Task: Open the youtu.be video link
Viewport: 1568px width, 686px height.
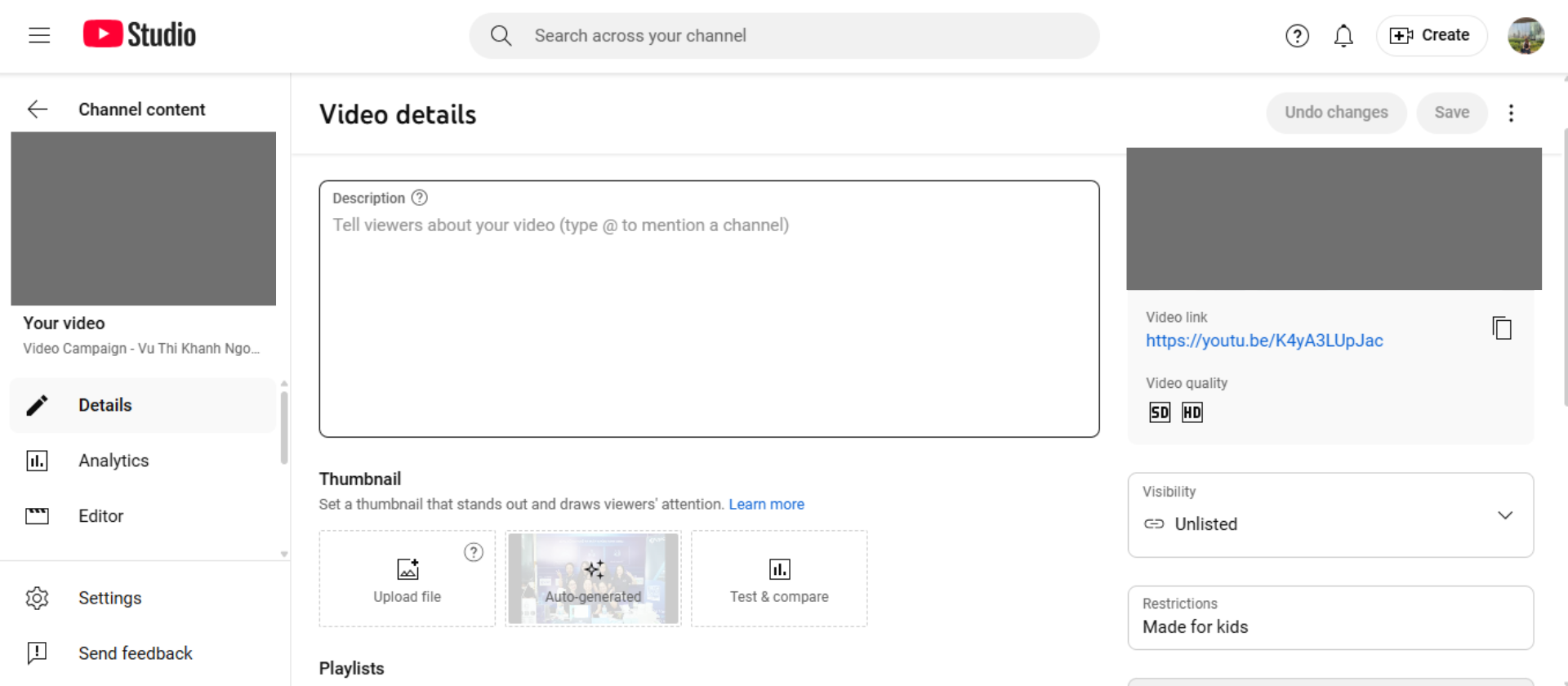Action: coord(1264,341)
